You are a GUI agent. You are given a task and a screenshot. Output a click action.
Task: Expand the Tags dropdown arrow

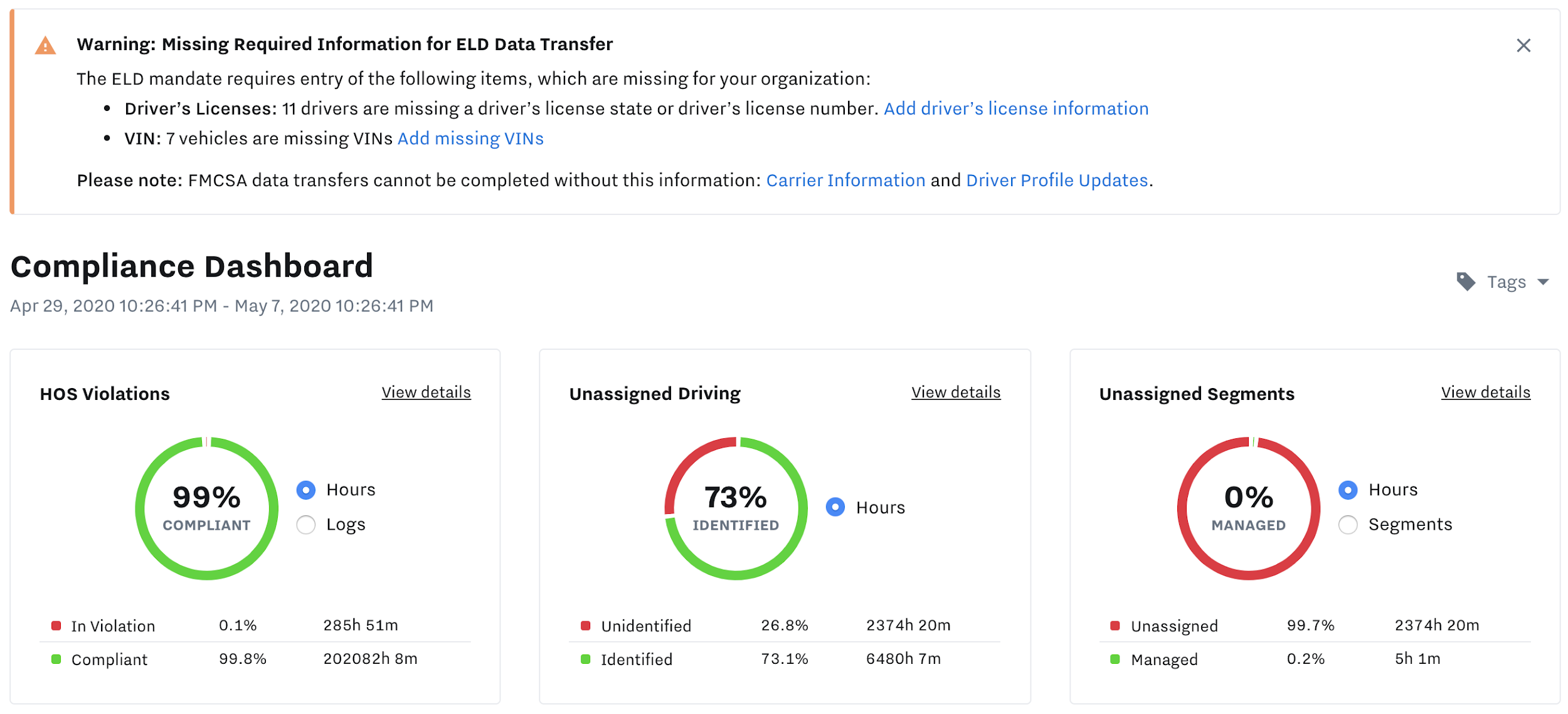click(1544, 282)
